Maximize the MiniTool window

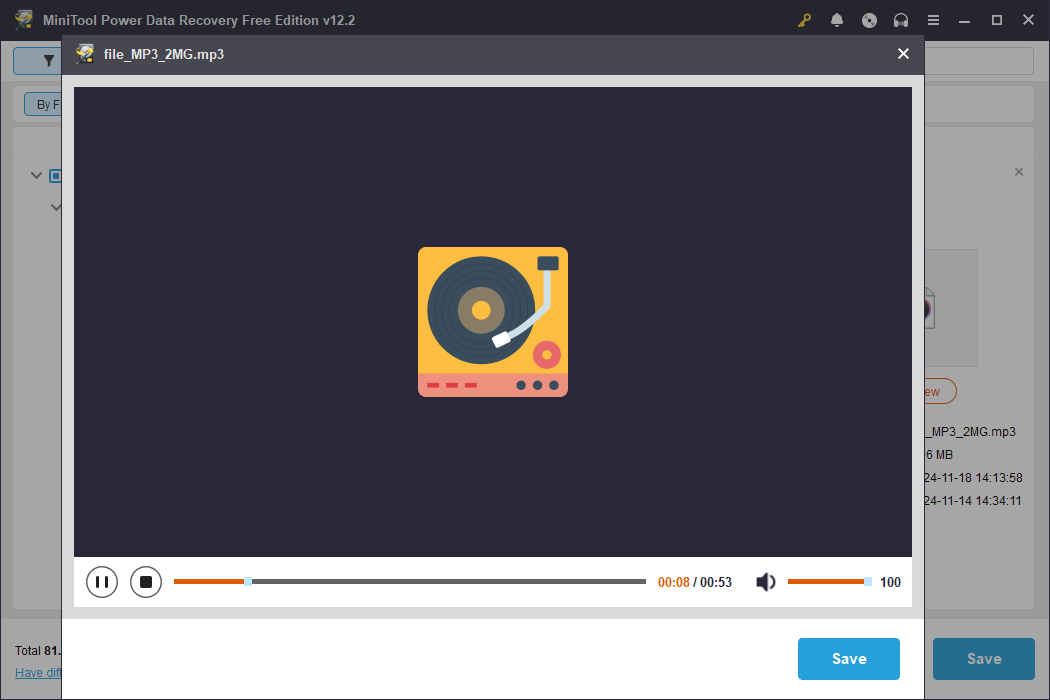pos(996,20)
